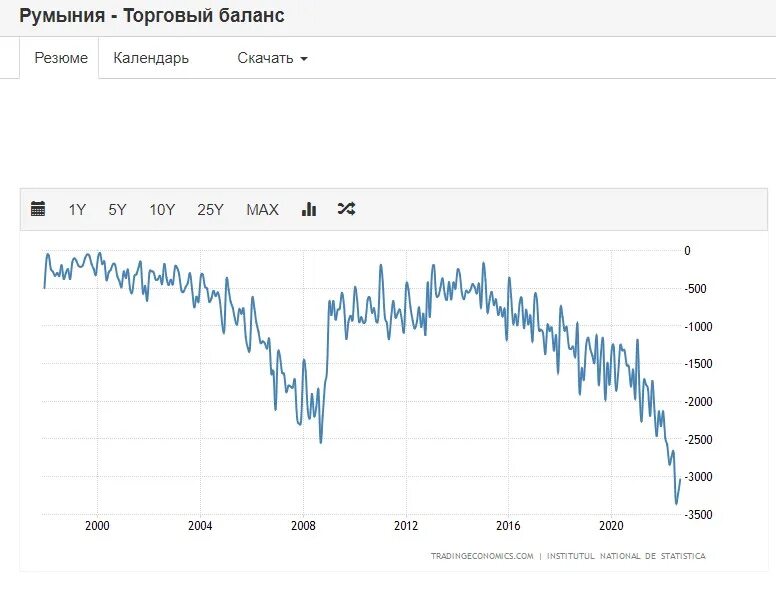Click the 2008 x-axis year label
The height and width of the screenshot is (612, 776).
[303, 525]
